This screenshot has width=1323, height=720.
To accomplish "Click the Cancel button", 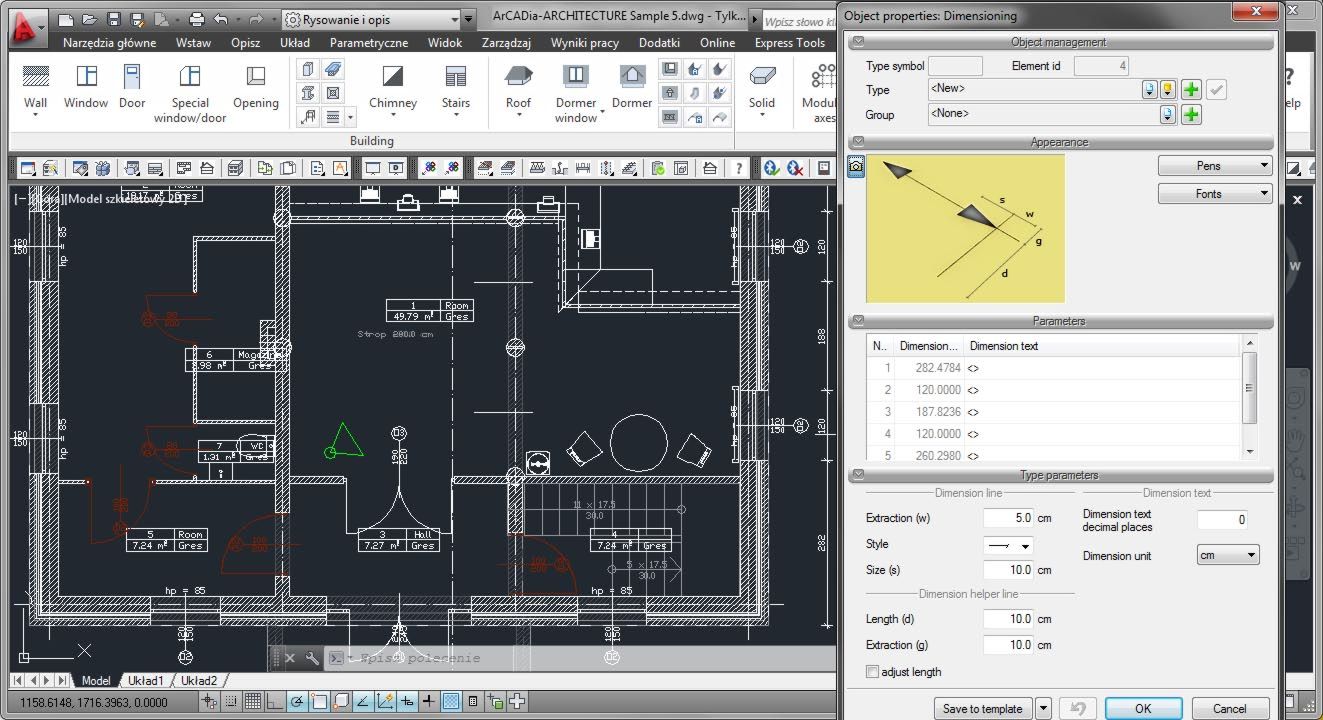I will pyautogui.click(x=1230, y=708).
